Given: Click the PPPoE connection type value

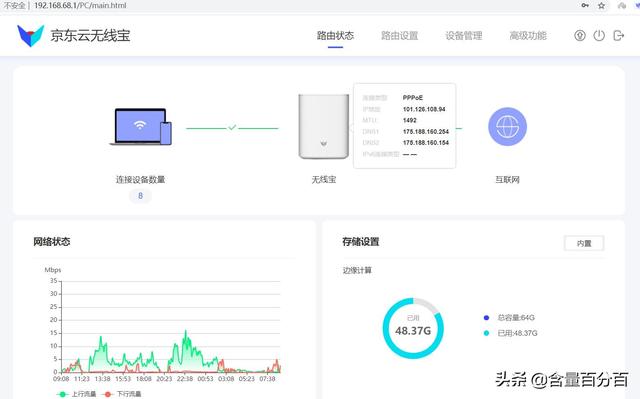Looking at the screenshot, I should pyautogui.click(x=413, y=98).
